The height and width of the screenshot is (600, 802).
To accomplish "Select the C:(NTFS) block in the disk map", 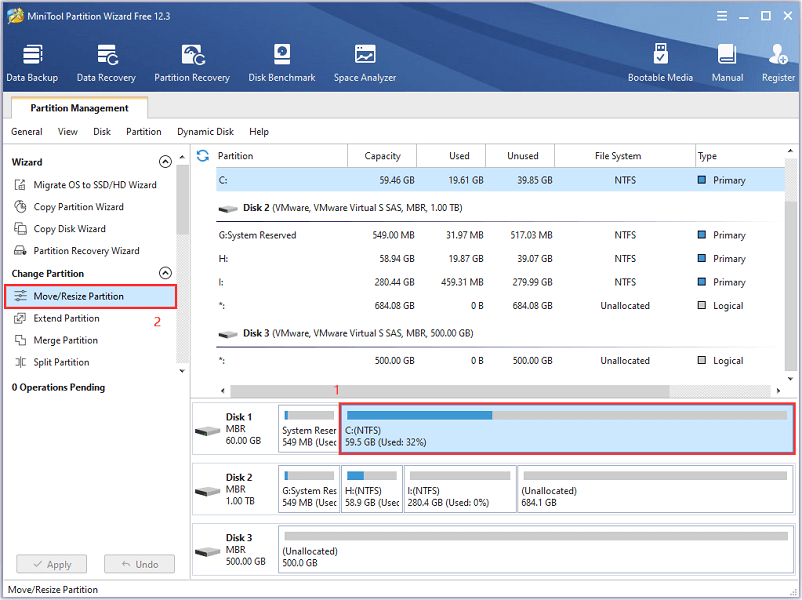I will (567, 429).
